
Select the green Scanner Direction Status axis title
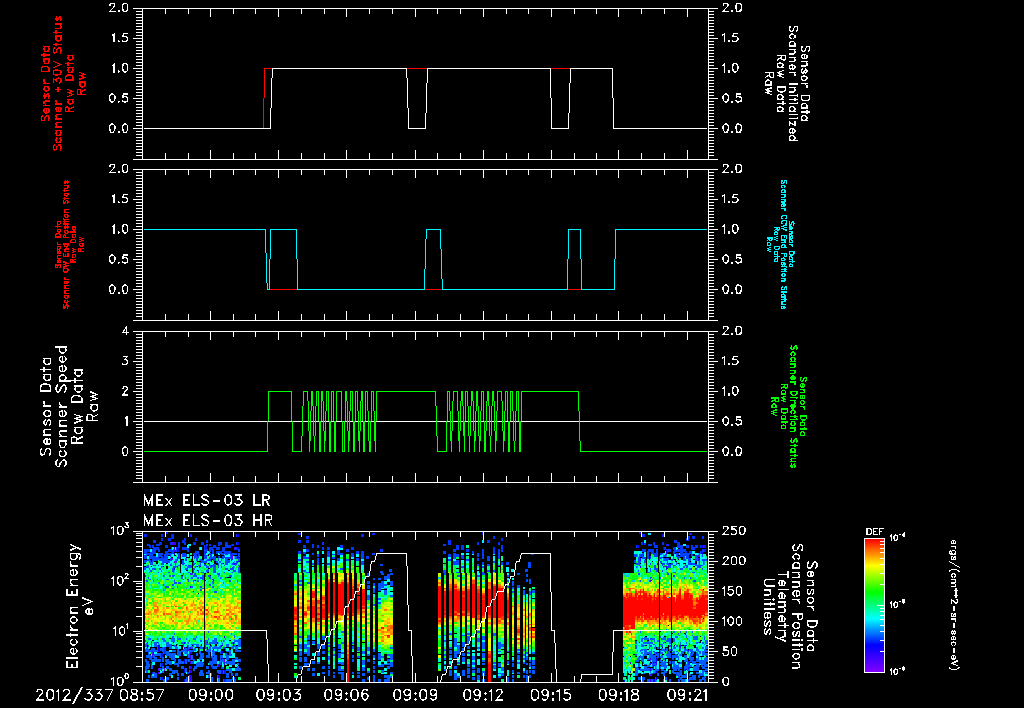click(x=788, y=406)
